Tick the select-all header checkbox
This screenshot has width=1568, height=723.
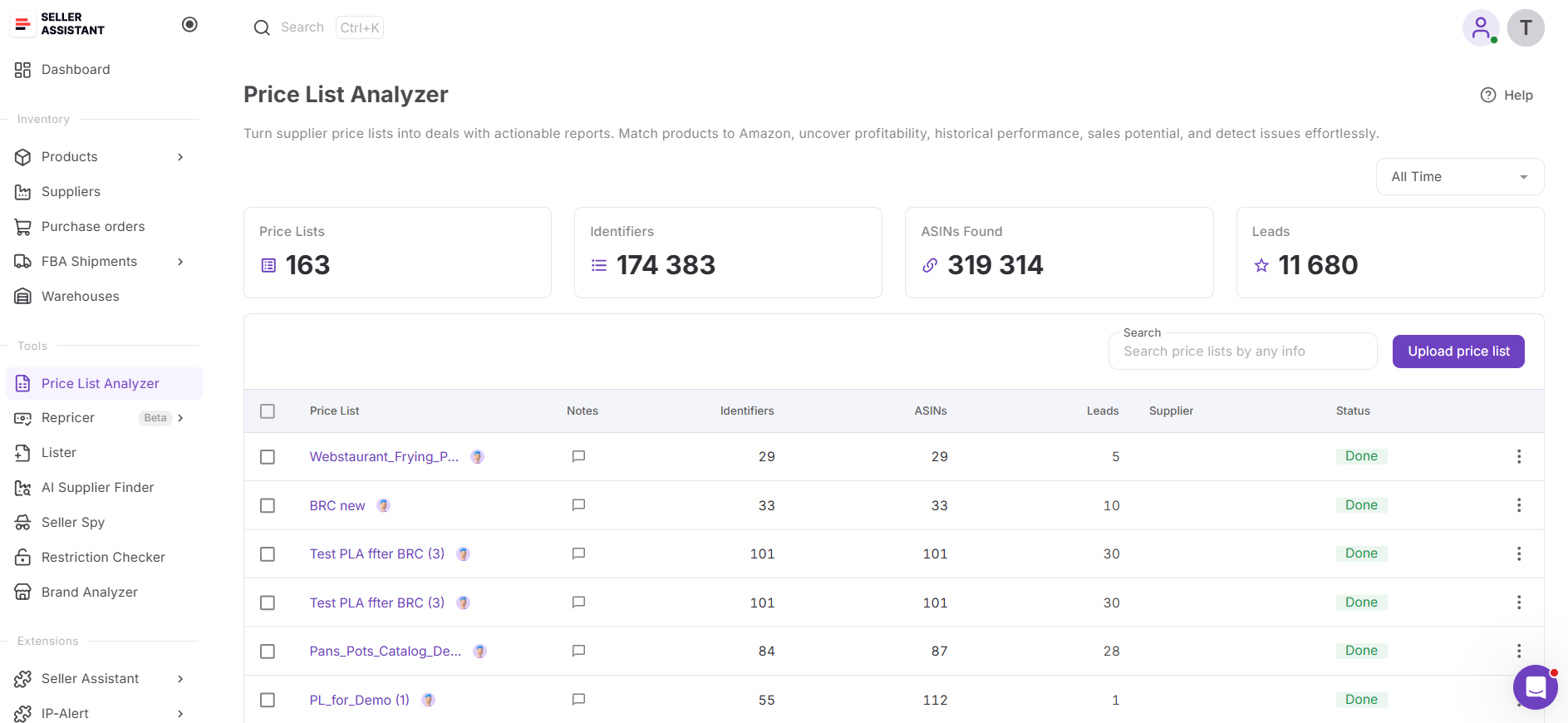pyautogui.click(x=268, y=411)
